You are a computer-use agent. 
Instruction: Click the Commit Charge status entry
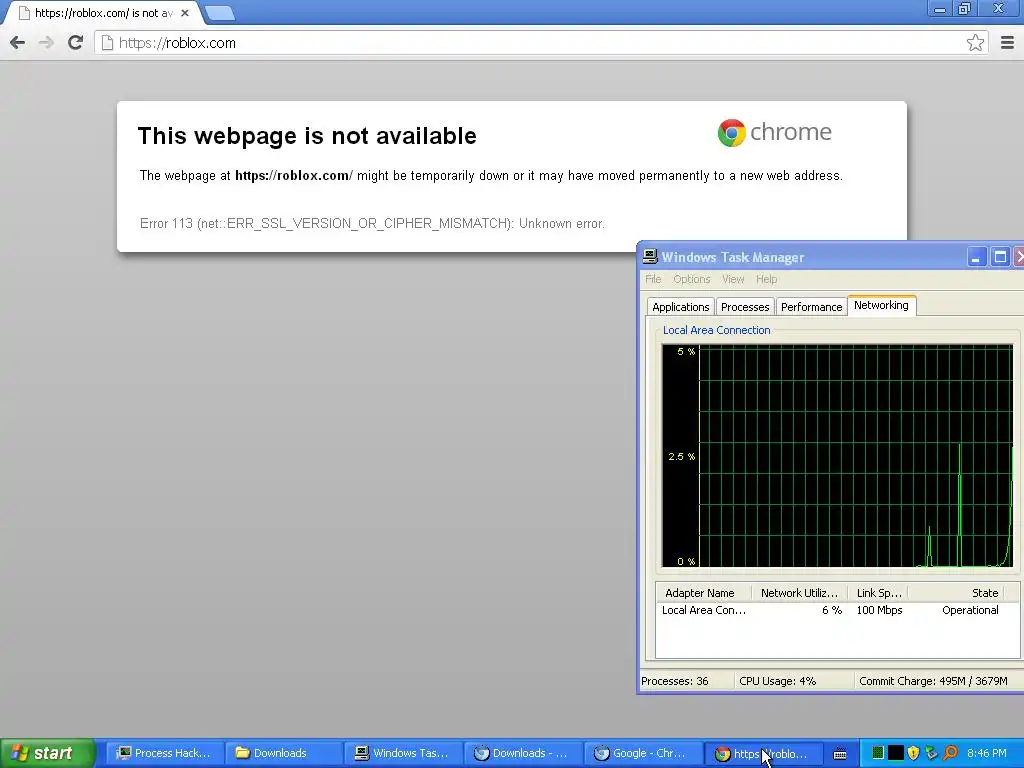933,681
